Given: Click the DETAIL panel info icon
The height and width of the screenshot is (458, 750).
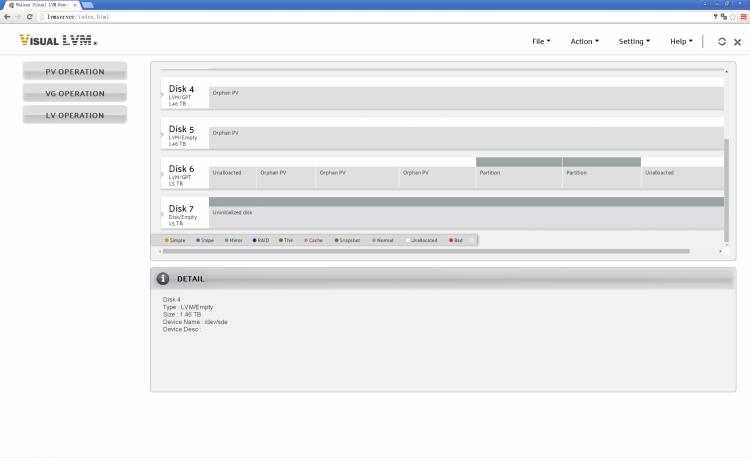Looking at the screenshot, I should point(163,278).
